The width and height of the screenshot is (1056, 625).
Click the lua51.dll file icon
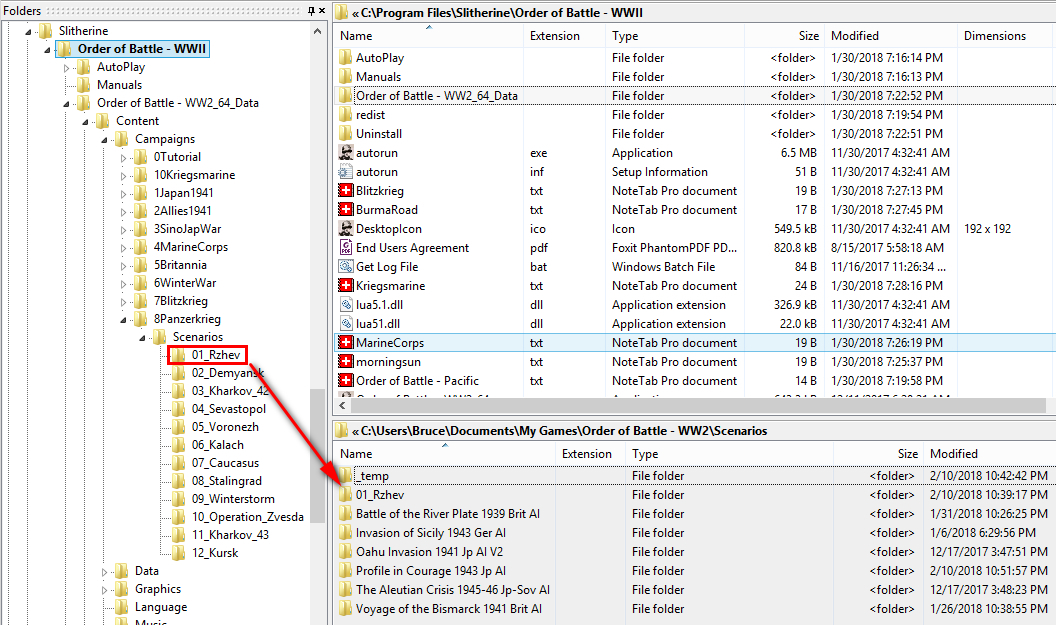click(345, 323)
